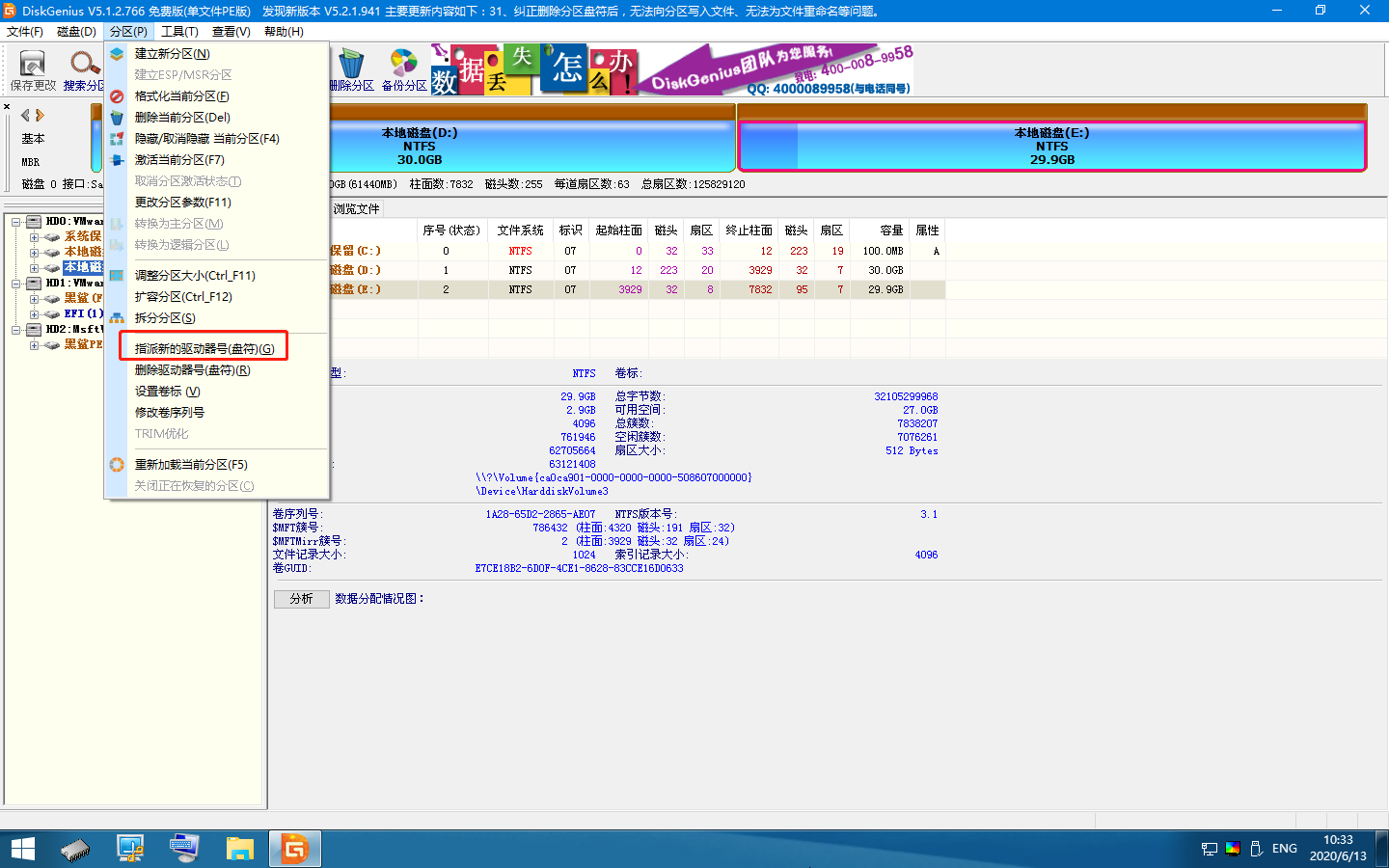Viewport: 1389px width, 868px height.
Task: Click the HD1 disk drive icon in tree
Action: tap(34, 284)
